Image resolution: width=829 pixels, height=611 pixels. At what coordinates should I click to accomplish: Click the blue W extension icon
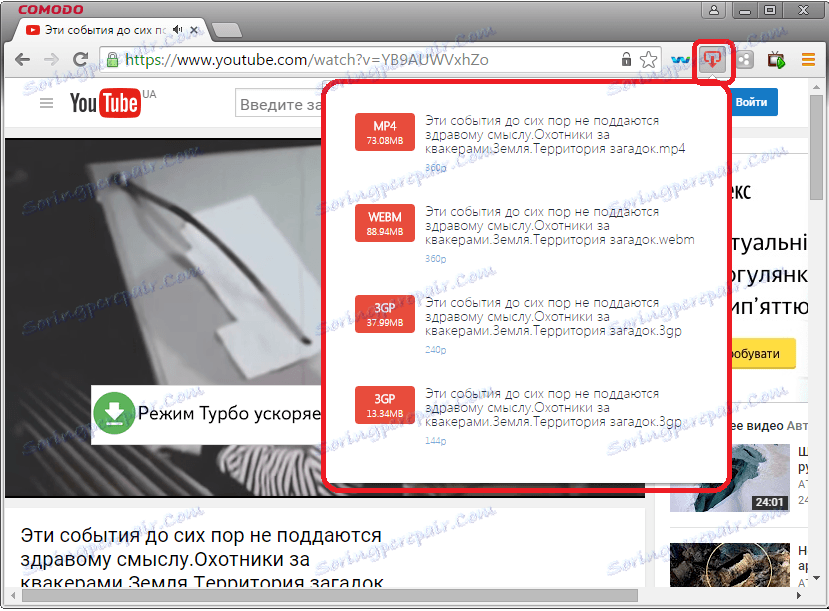[681, 60]
